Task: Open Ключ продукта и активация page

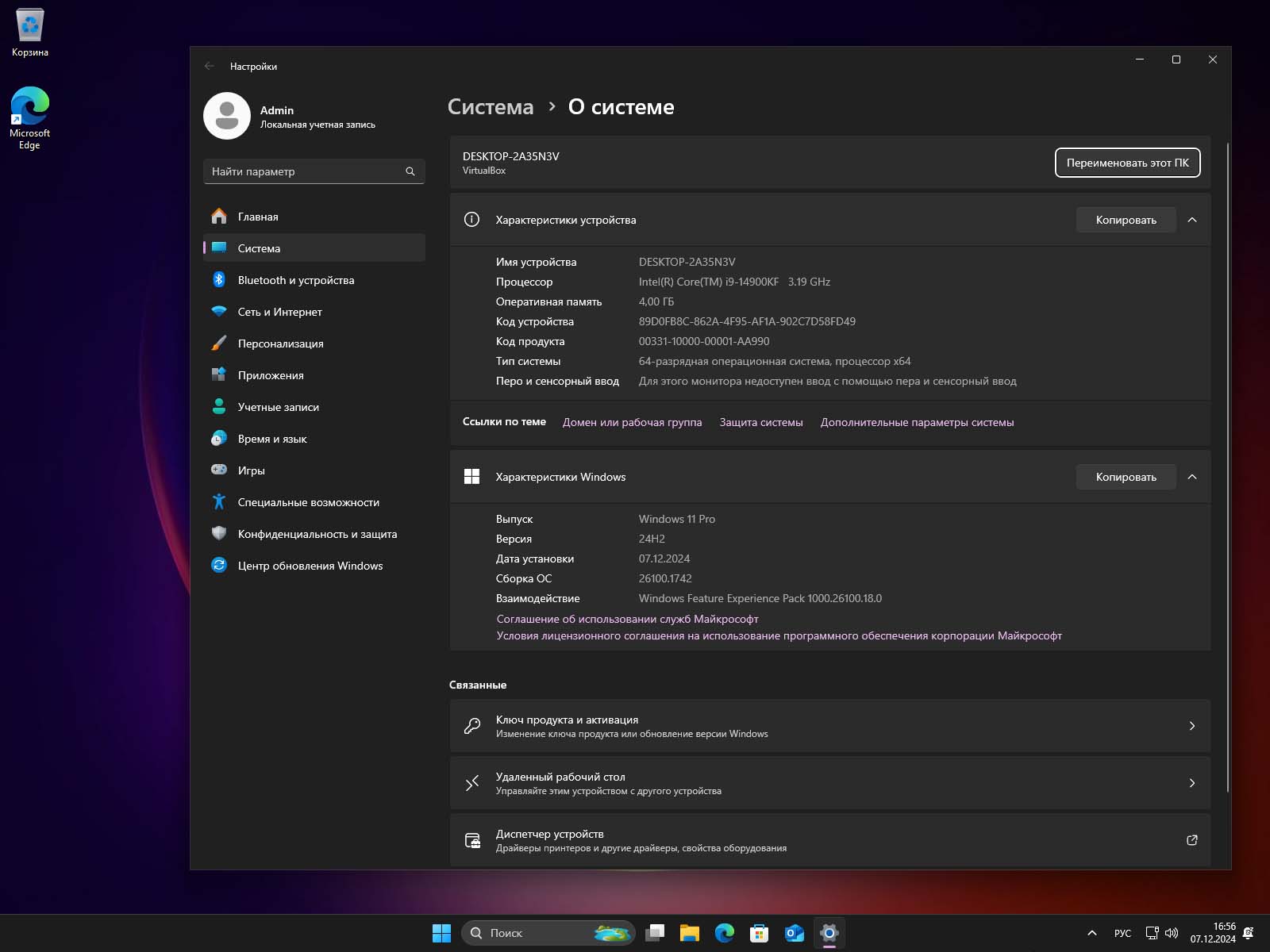Action: pyautogui.click(x=829, y=726)
